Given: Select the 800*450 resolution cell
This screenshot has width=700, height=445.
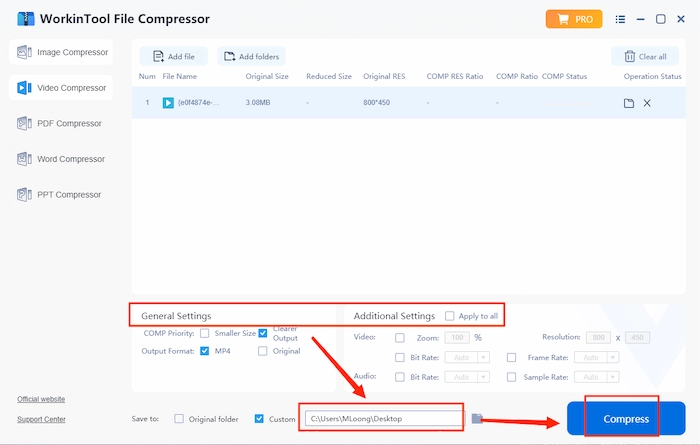Looking at the screenshot, I should (376, 103).
